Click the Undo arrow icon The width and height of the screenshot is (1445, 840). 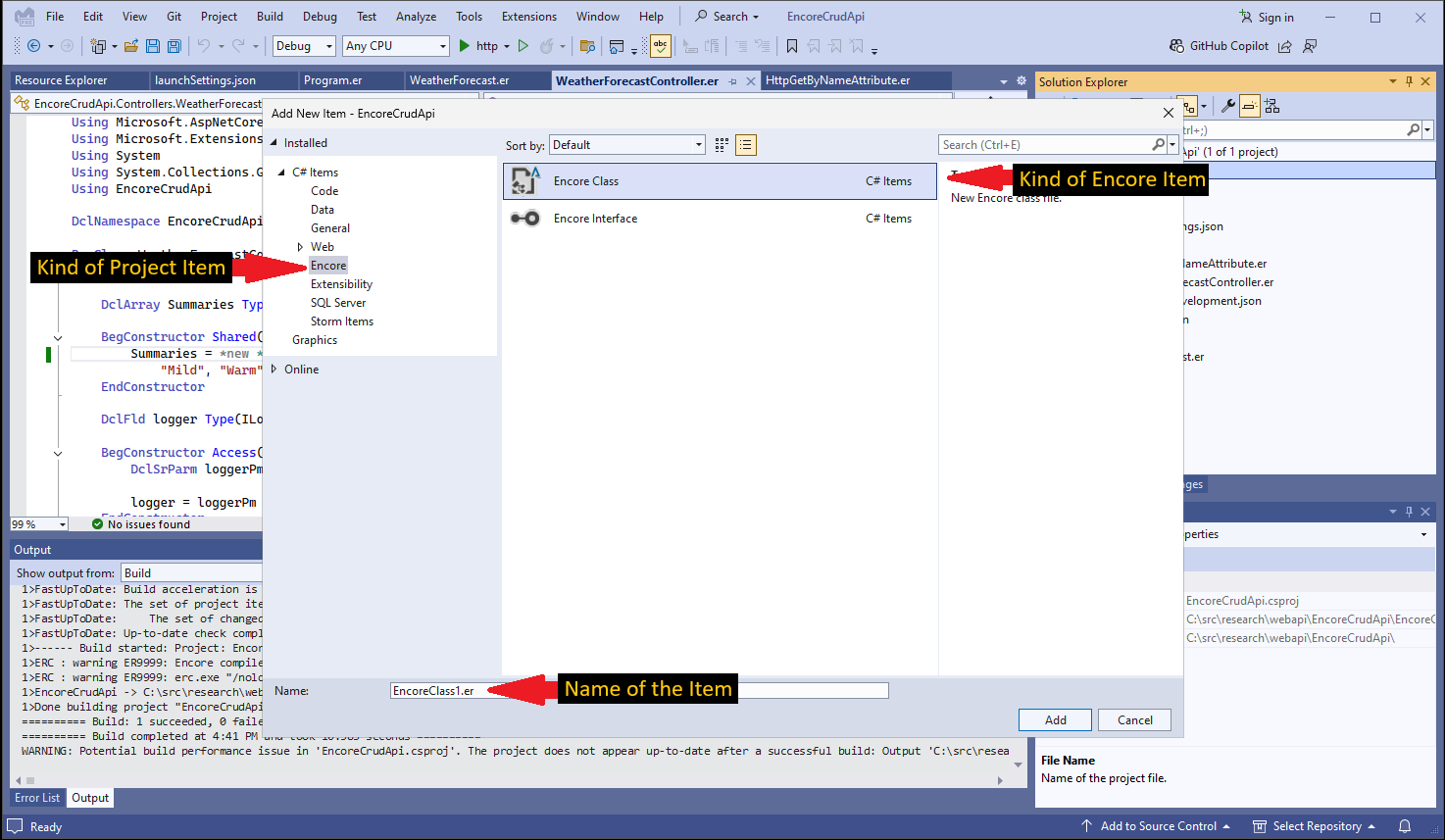coord(203,46)
